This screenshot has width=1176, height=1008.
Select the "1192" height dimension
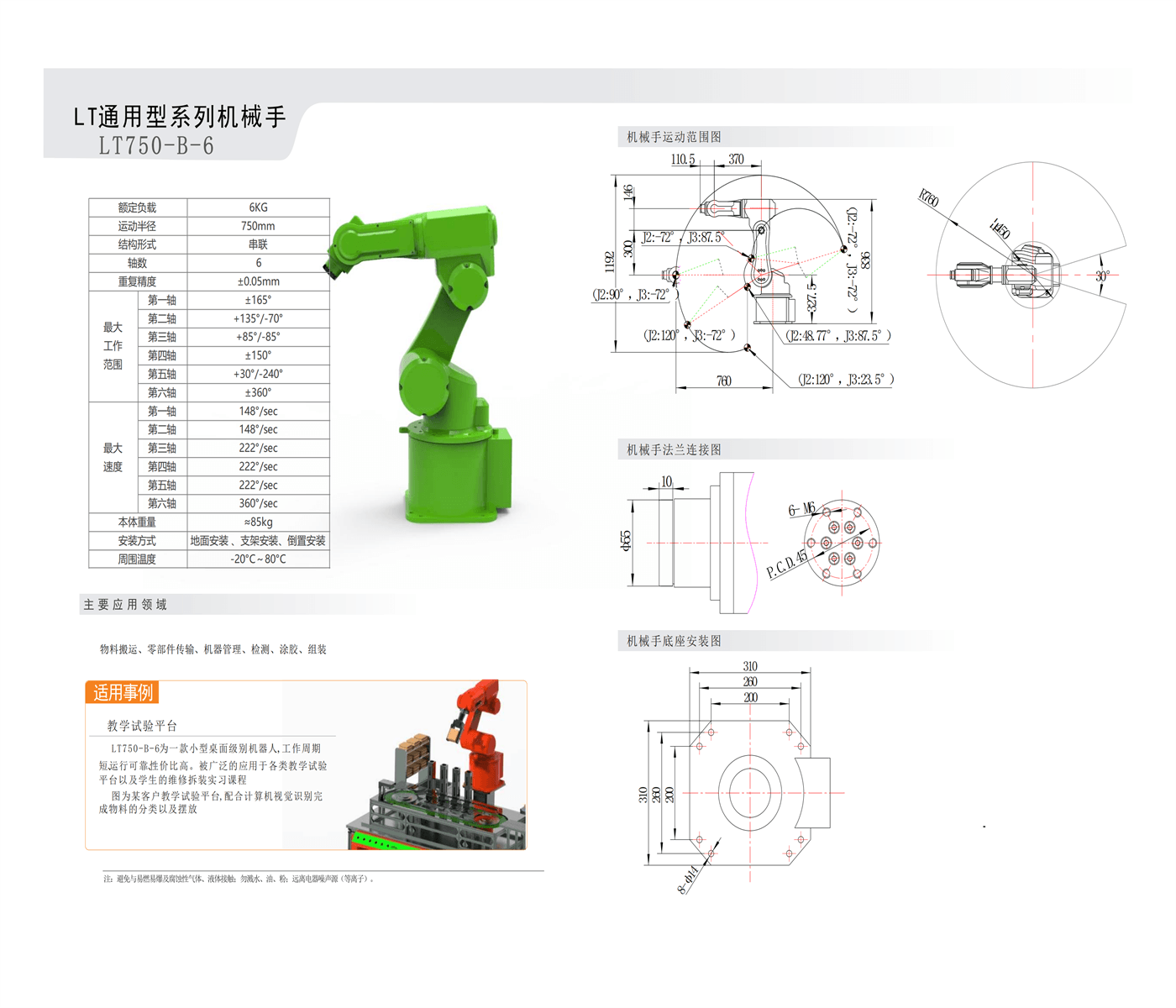pos(610,262)
